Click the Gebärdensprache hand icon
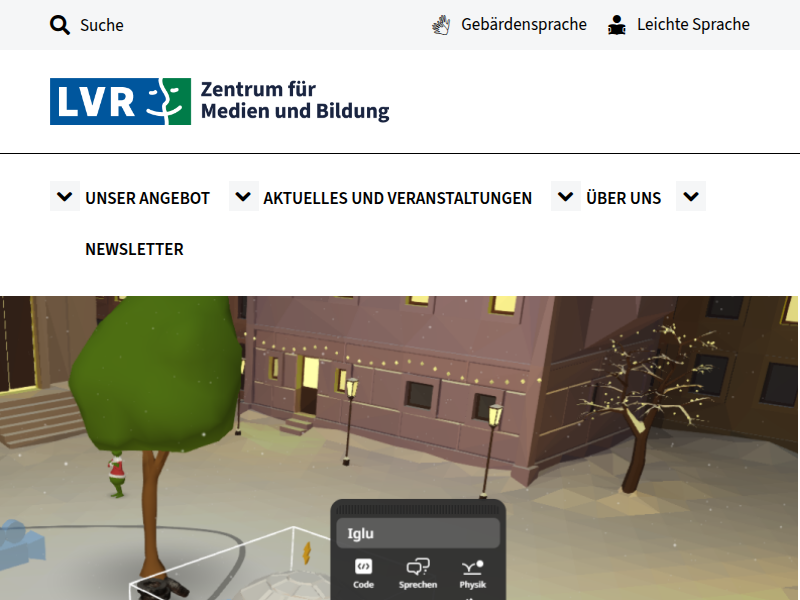The height and width of the screenshot is (600, 800). [440, 24]
